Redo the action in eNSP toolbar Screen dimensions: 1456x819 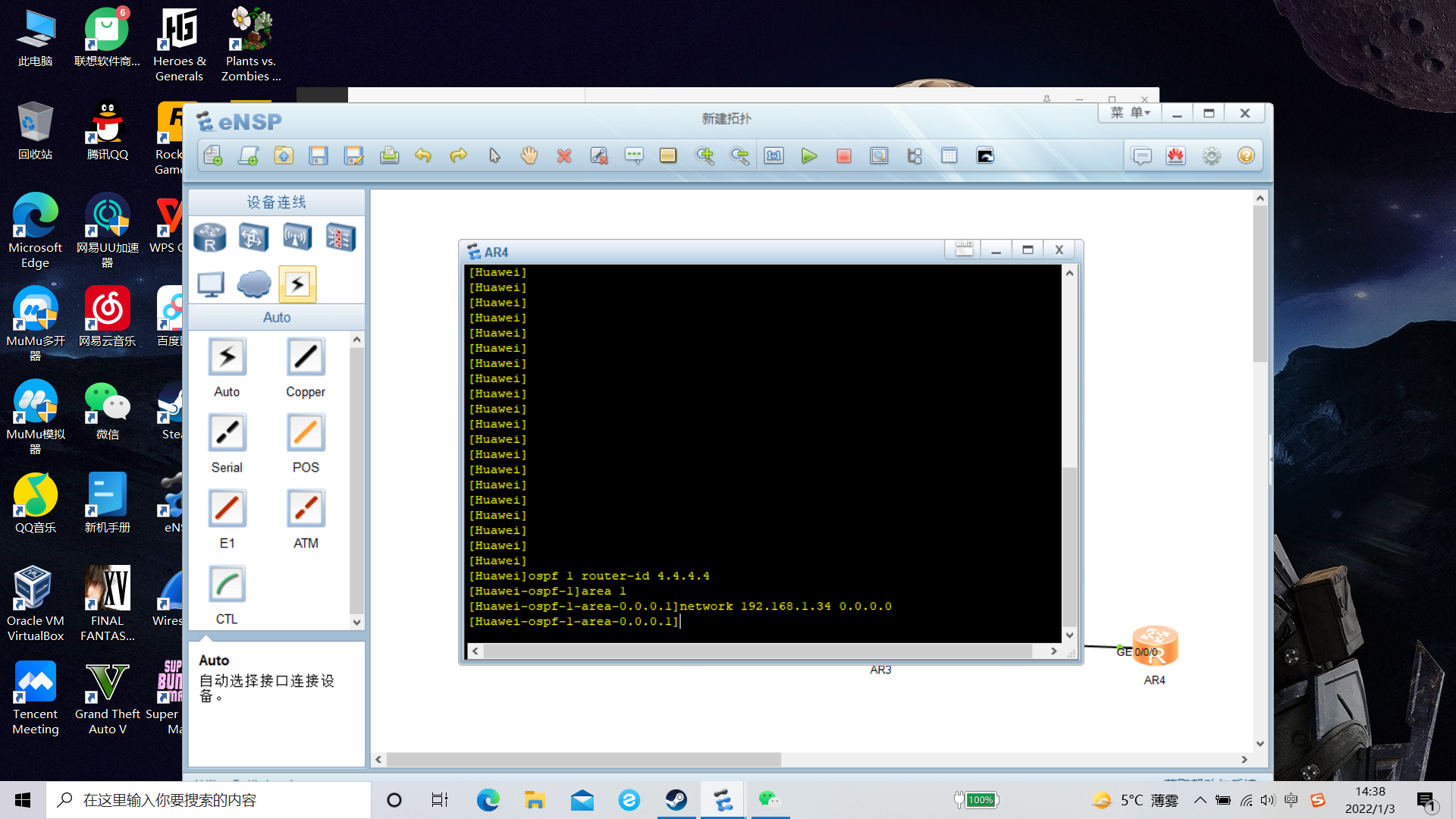(458, 155)
